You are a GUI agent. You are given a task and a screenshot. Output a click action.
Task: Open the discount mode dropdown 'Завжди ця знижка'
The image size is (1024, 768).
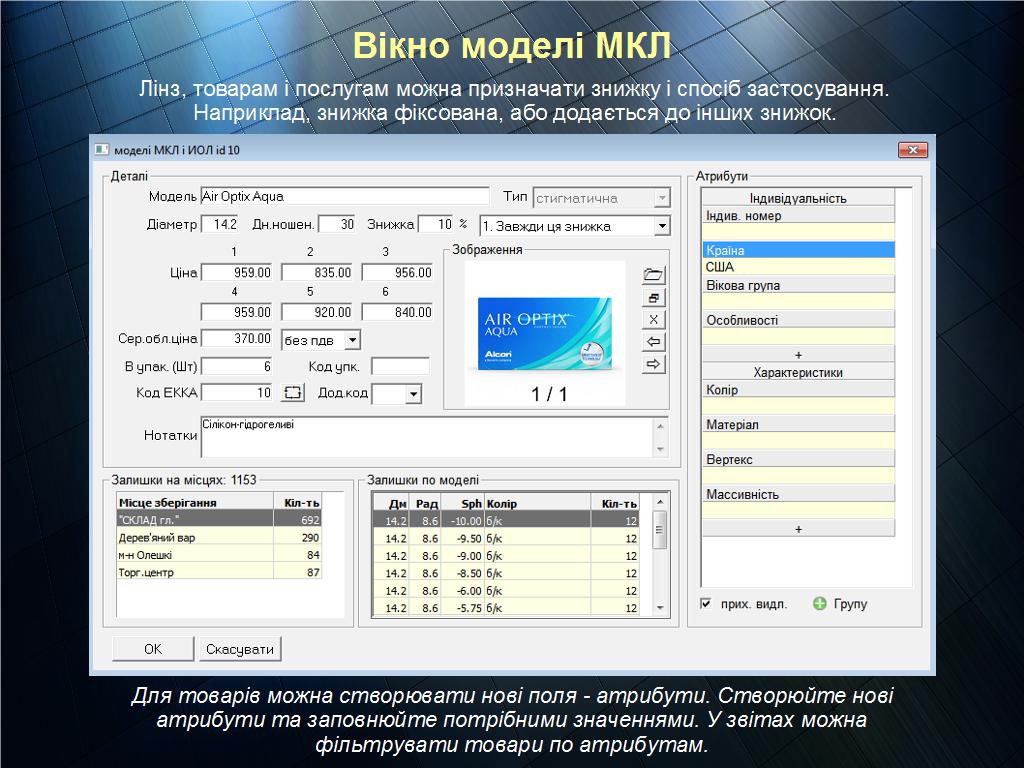661,227
